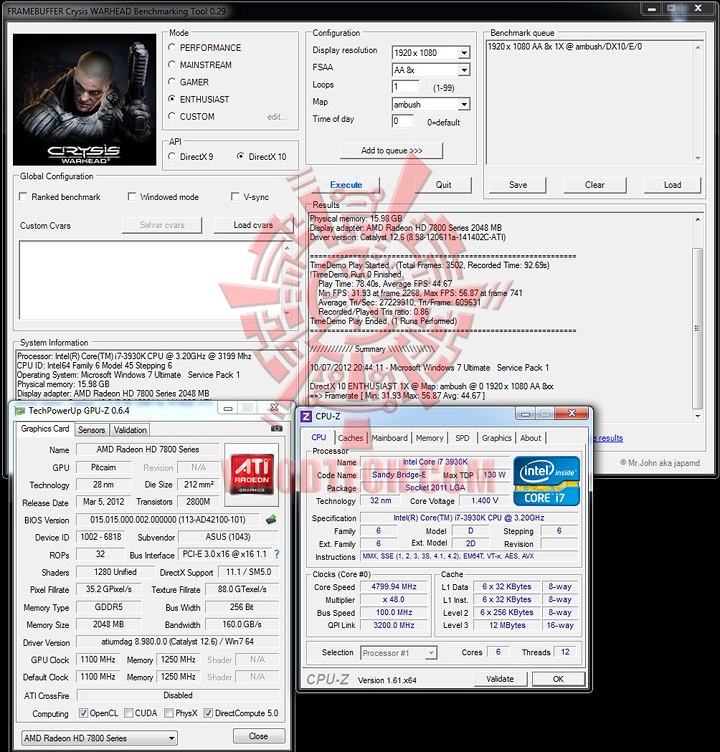Click the Loops input field
The width and height of the screenshot is (720, 752).
[x=405, y=87]
